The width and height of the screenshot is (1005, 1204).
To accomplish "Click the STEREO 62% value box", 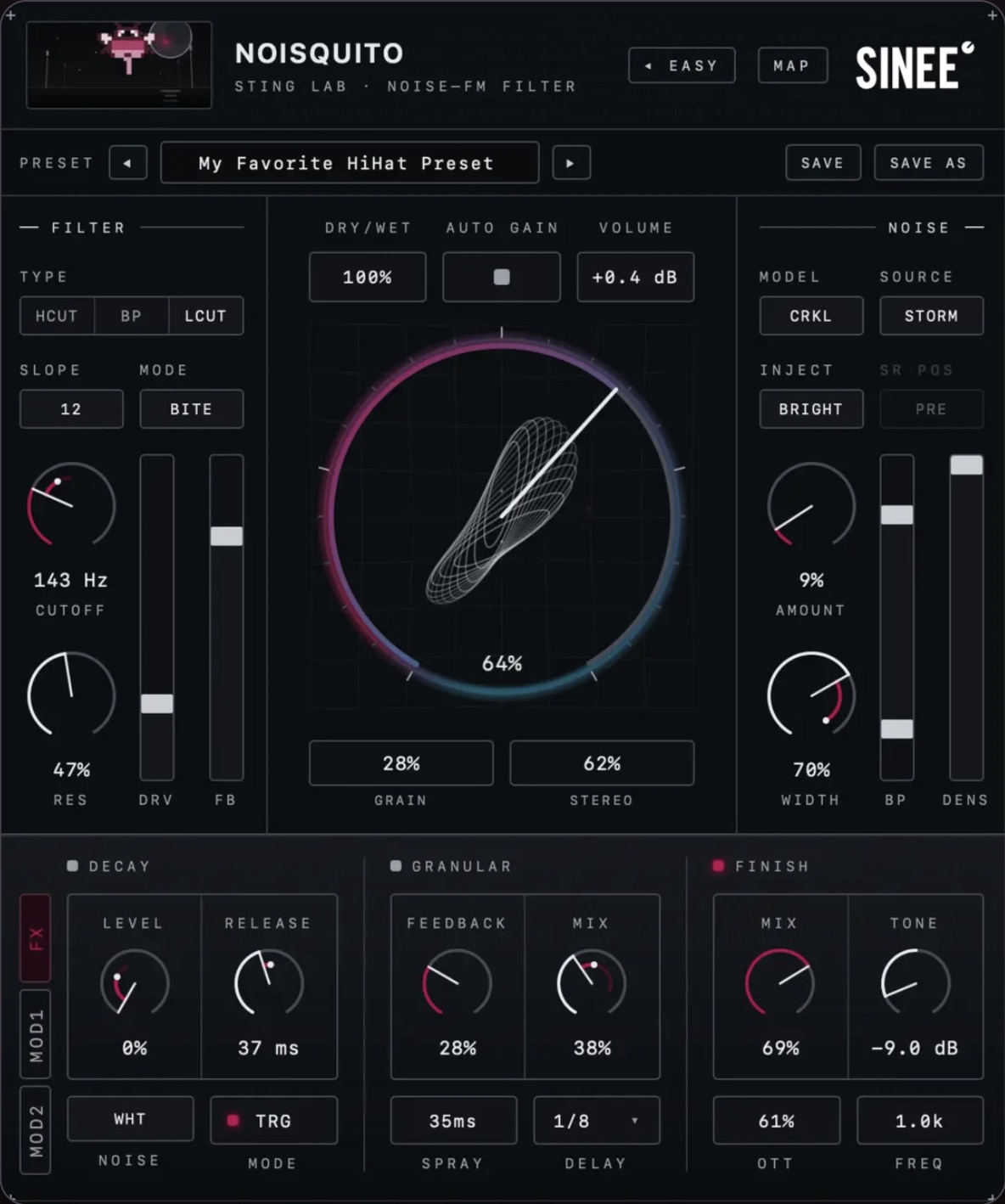I will coord(602,763).
